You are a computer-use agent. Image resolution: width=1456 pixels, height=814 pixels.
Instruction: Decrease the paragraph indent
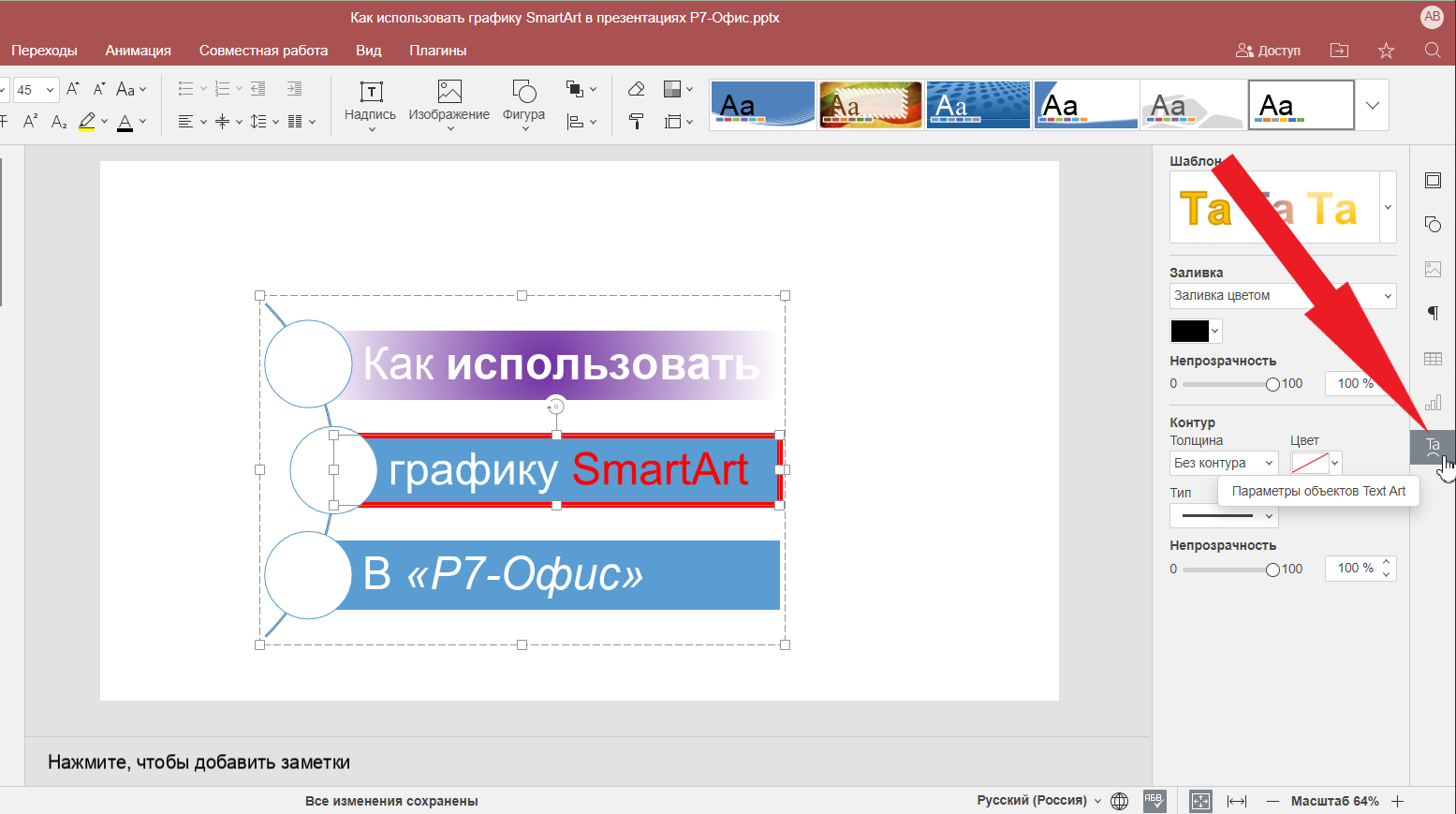(258, 89)
